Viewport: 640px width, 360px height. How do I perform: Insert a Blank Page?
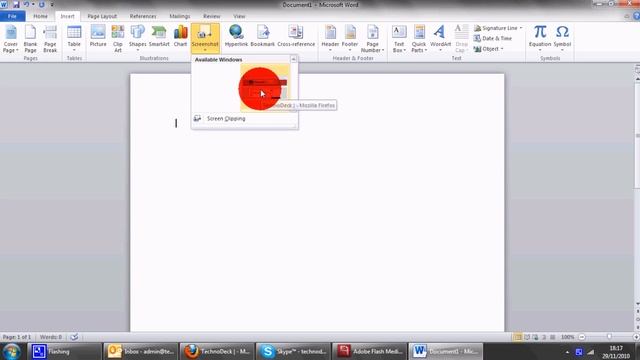coord(30,39)
